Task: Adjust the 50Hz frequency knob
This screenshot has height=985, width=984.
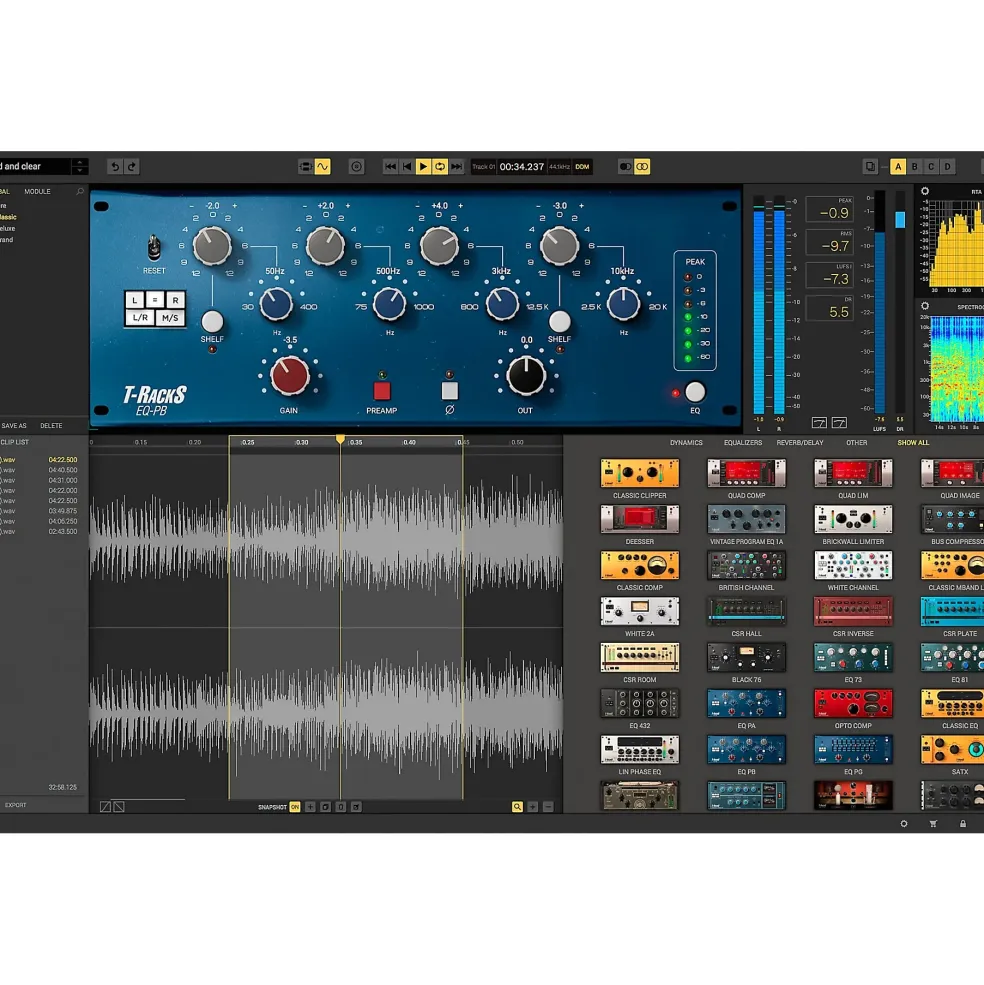Action: [276, 304]
